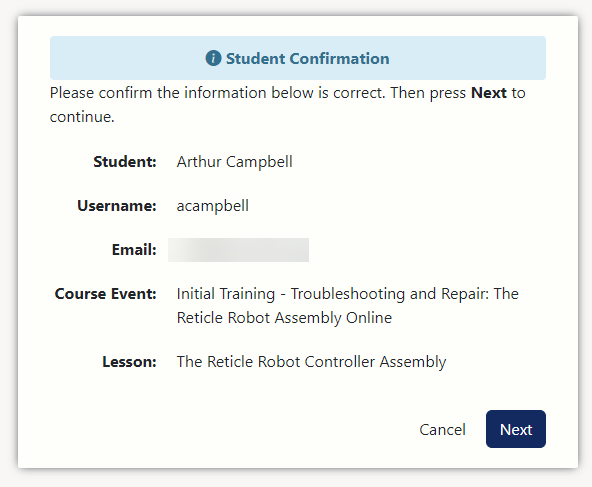Screen dimensions: 592x487
Task: Click the blurred email address field
Action: coord(238,250)
